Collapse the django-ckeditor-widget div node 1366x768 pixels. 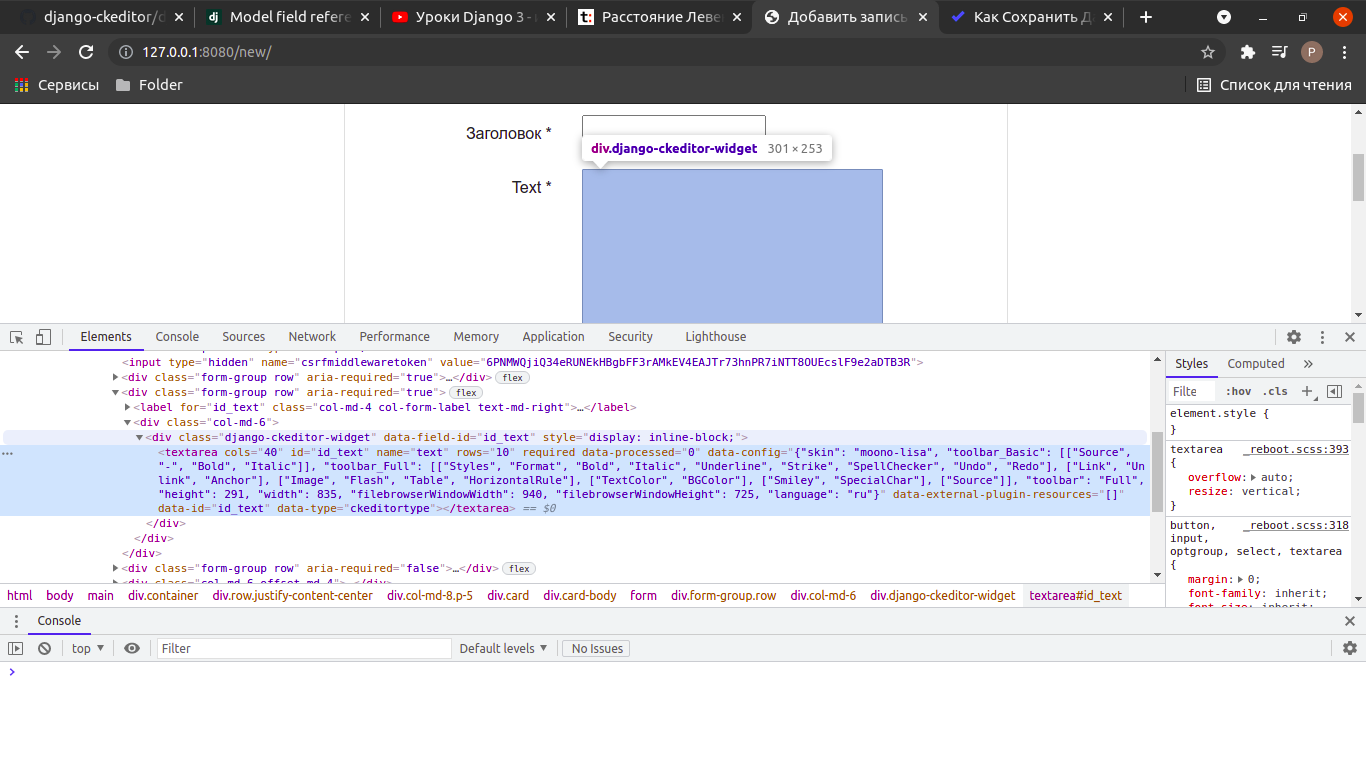(140, 437)
